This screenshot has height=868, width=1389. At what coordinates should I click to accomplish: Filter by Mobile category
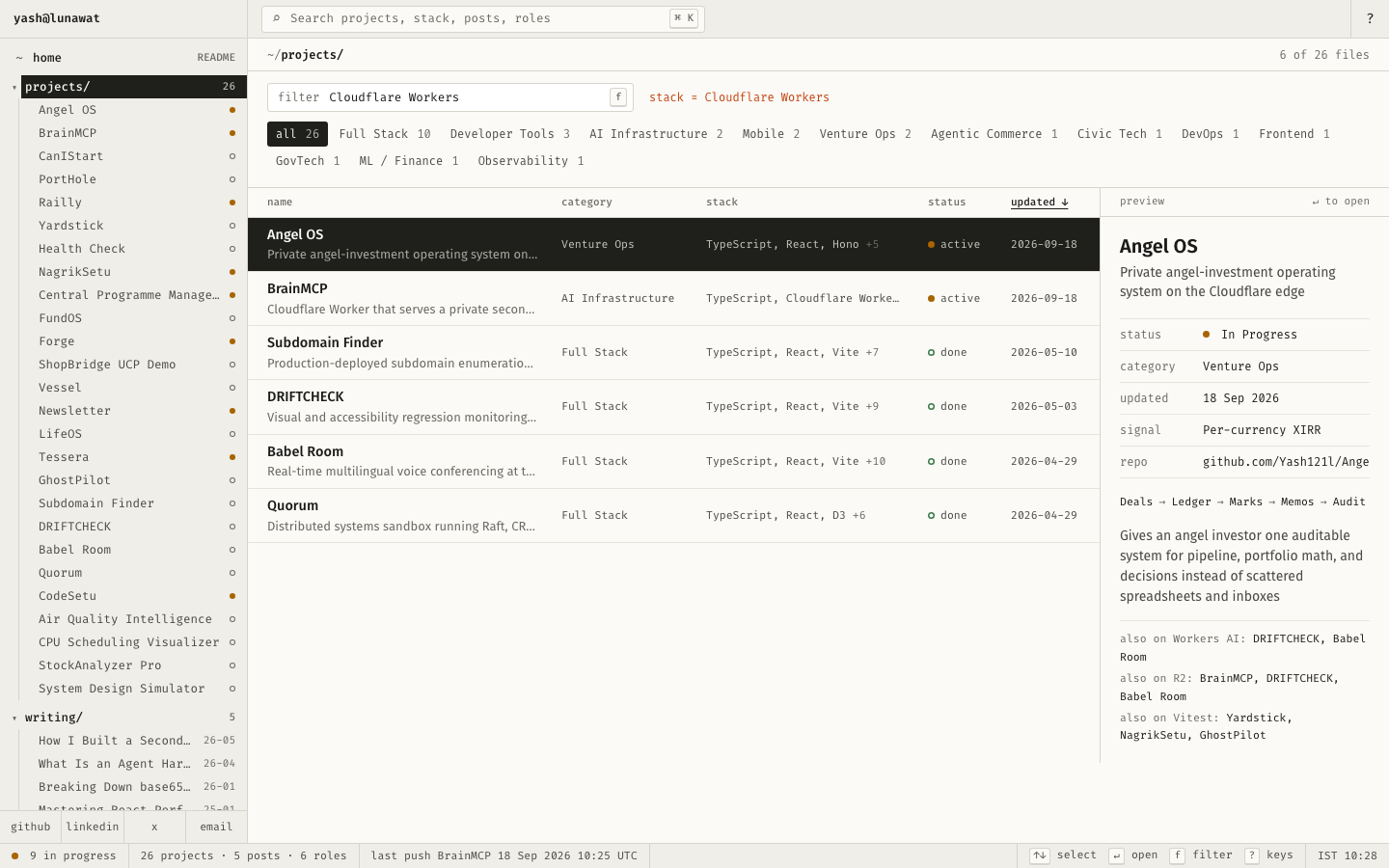click(772, 134)
